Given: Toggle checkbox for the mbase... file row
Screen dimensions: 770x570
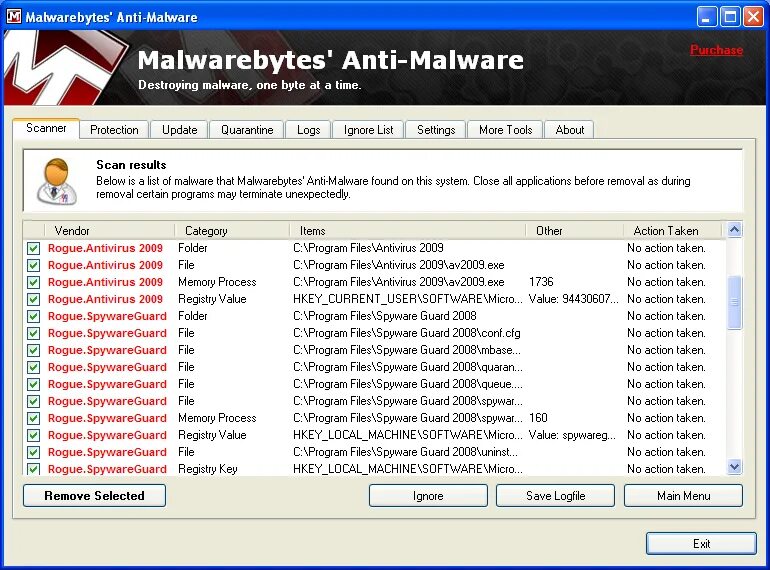Looking at the screenshot, I should point(33,351).
